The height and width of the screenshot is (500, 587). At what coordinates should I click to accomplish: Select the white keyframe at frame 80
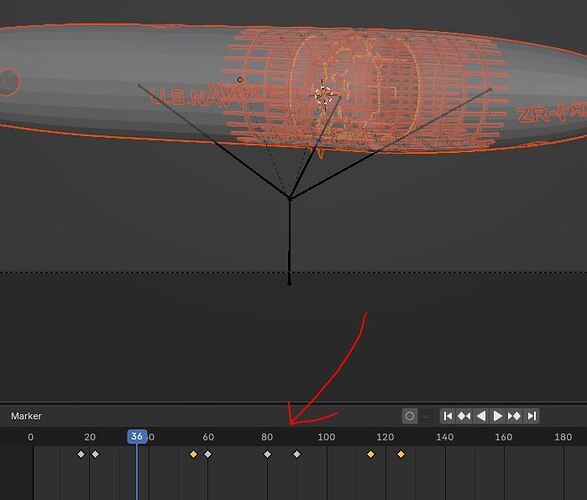click(267, 454)
